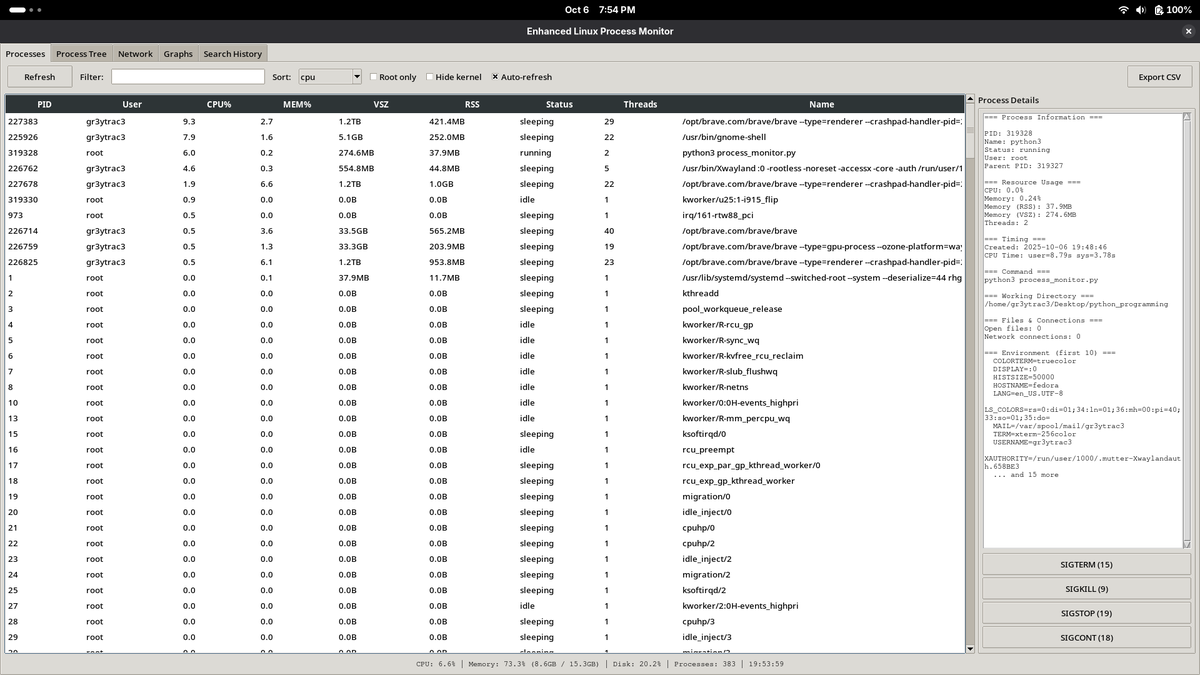The image size is (1200, 675).
Task: Click the process list vertical scrollbar thumb
Action: click(969, 131)
